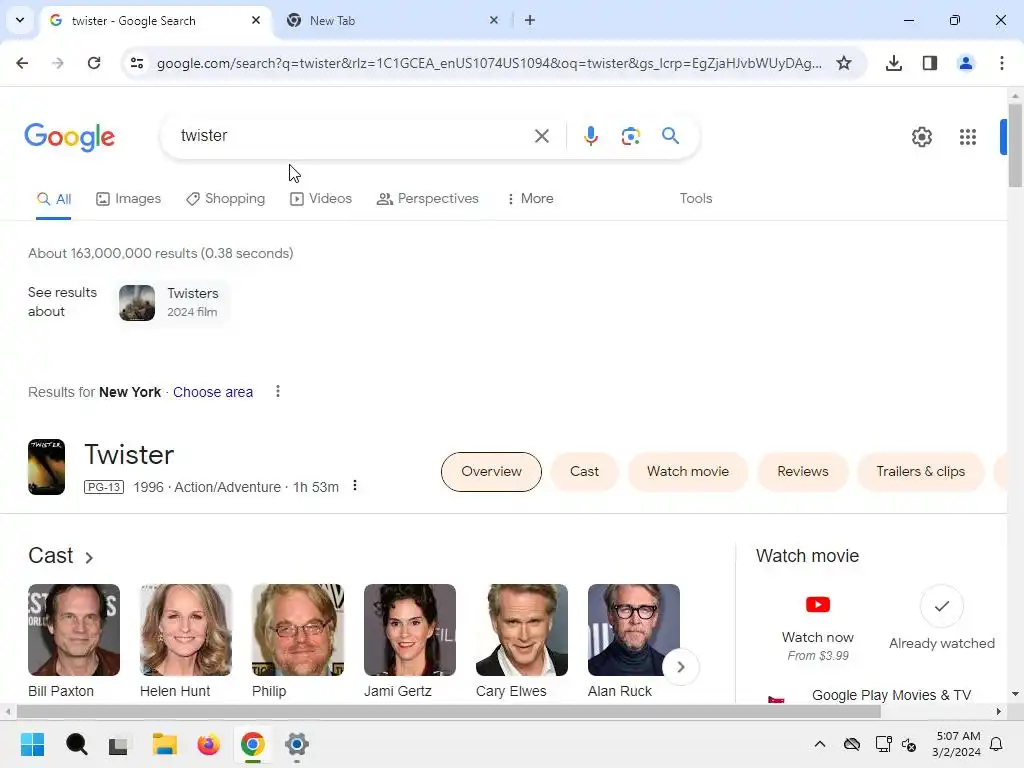Open Google quick settings gear

coord(922,137)
